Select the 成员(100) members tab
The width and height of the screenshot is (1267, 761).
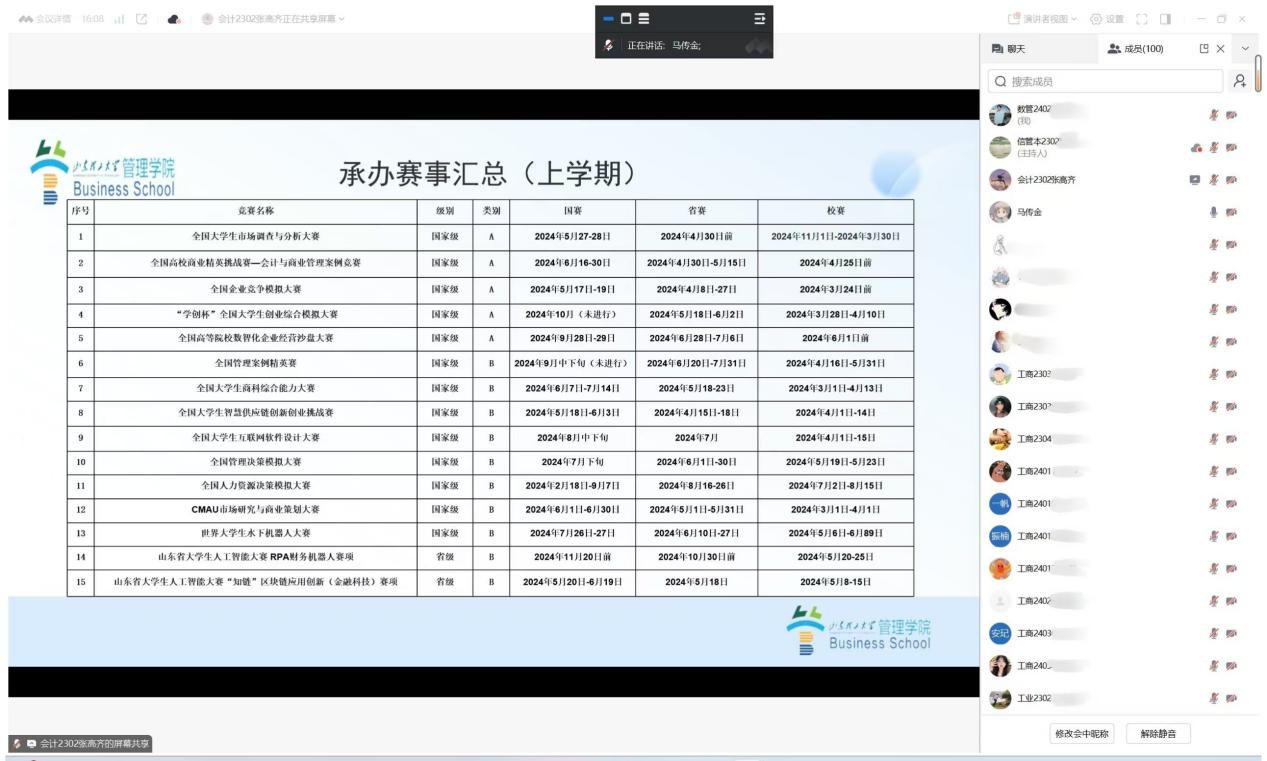[1135, 49]
